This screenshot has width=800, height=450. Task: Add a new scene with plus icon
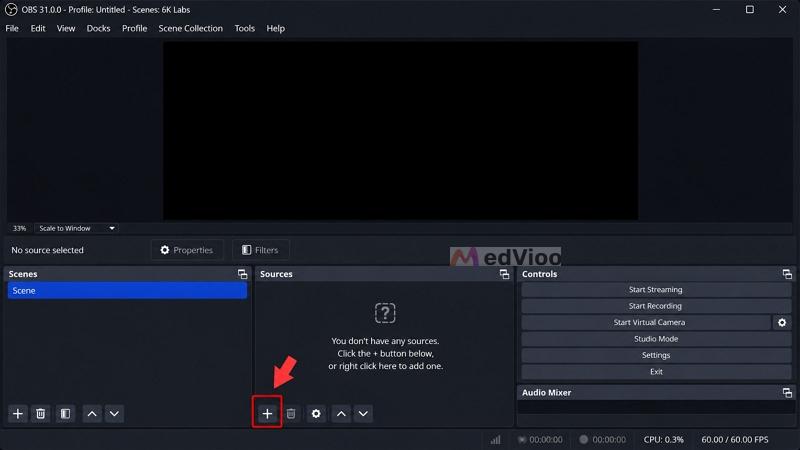click(x=18, y=414)
